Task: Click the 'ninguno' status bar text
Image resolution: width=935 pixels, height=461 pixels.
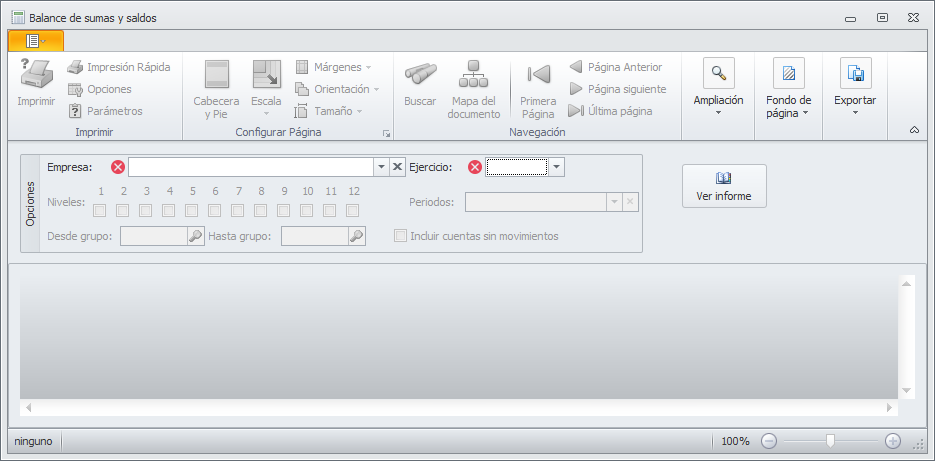Action: point(33,441)
